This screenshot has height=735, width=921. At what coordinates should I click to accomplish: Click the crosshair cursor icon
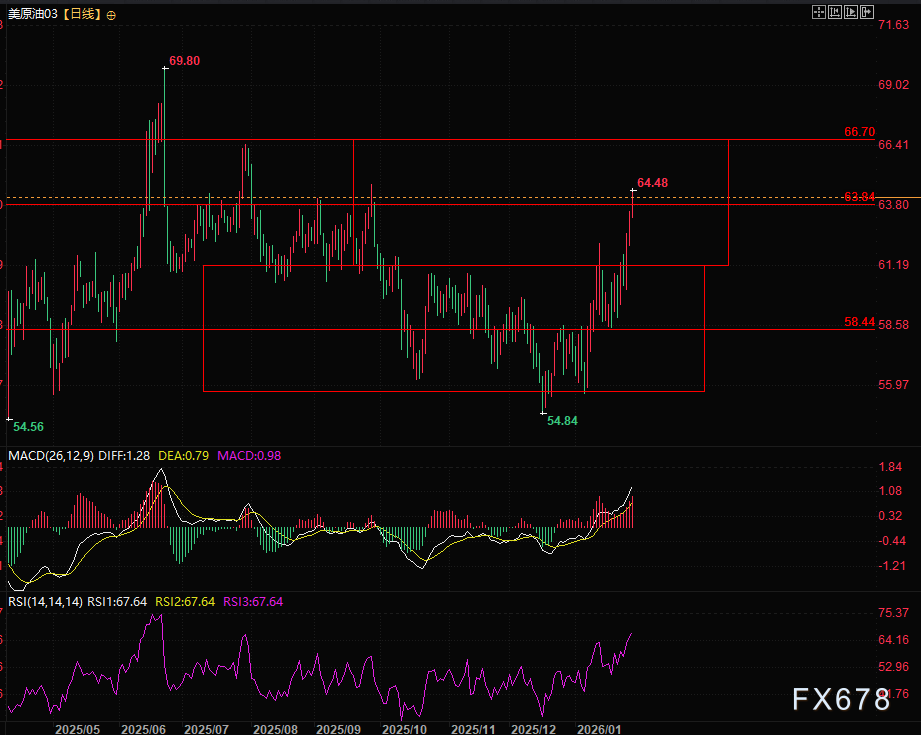(x=819, y=12)
